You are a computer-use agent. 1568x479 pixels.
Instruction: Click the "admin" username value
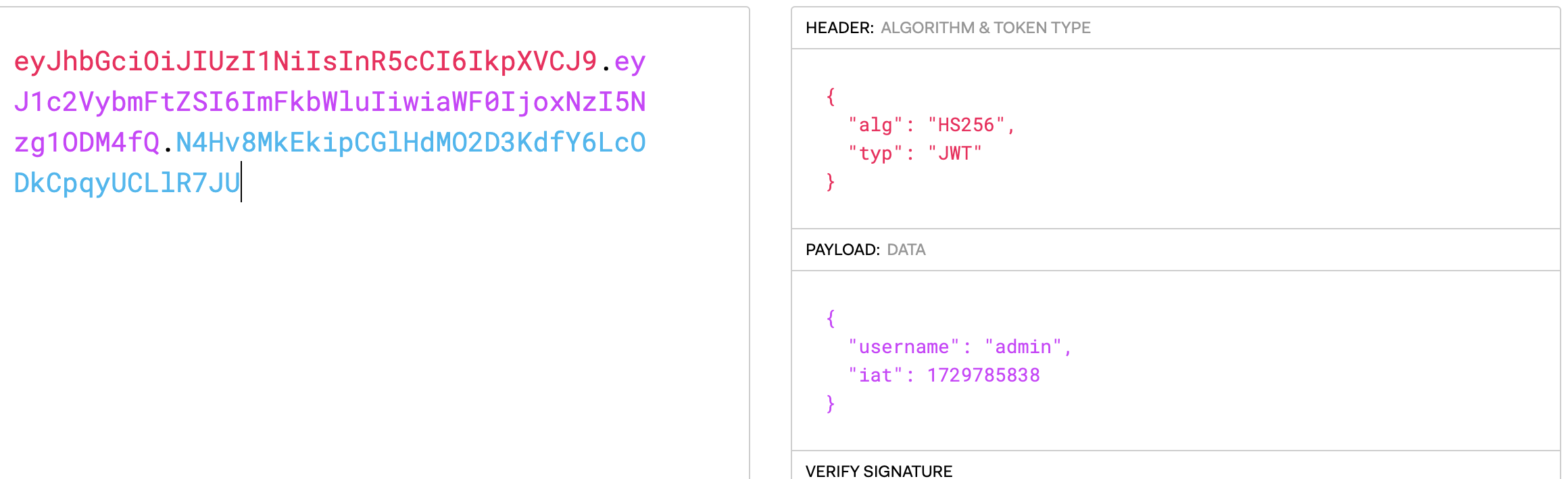1023,347
